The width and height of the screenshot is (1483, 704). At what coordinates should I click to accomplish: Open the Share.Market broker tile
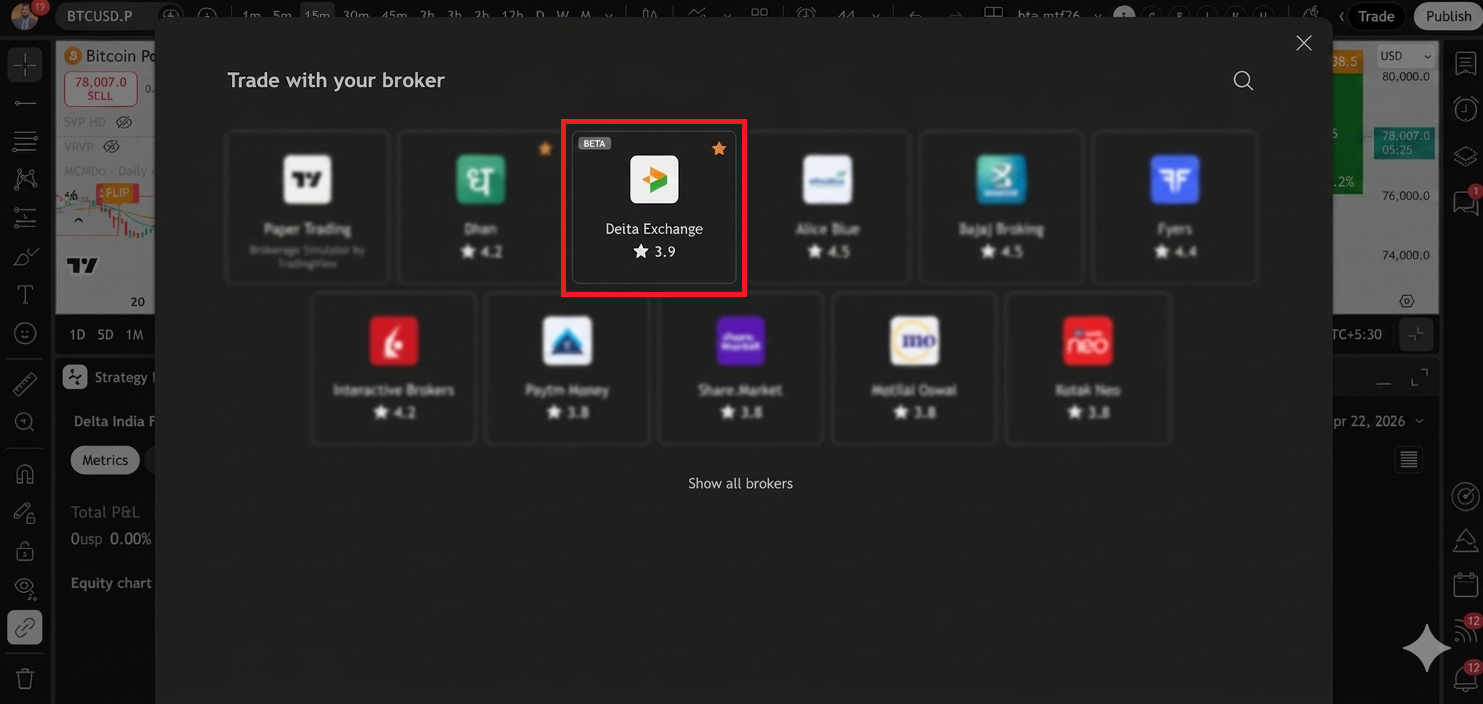[740, 368]
